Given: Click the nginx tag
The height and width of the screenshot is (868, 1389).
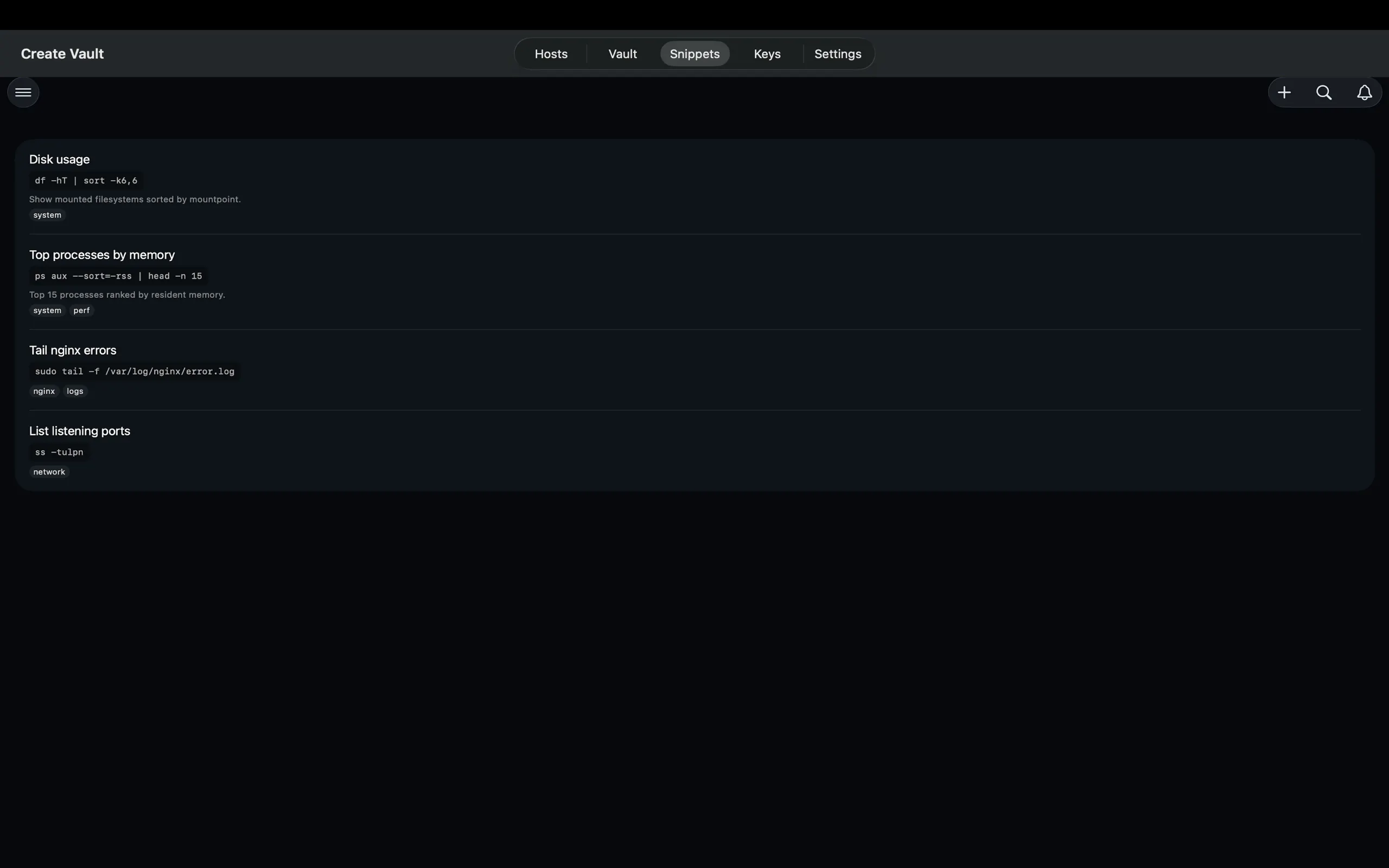Looking at the screenshot, I should (44, 392).
